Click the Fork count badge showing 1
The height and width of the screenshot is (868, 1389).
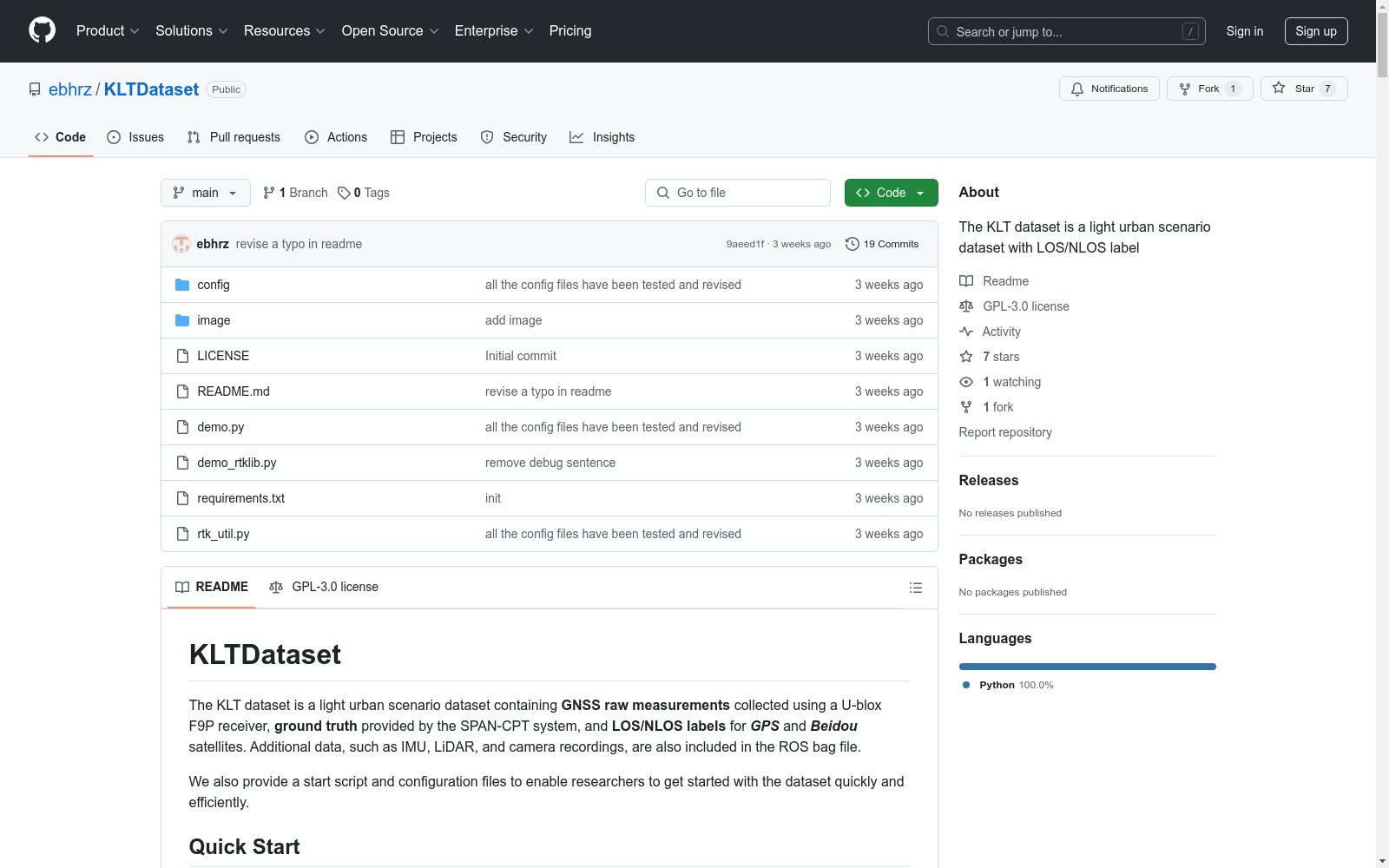tap(1233, 89)
